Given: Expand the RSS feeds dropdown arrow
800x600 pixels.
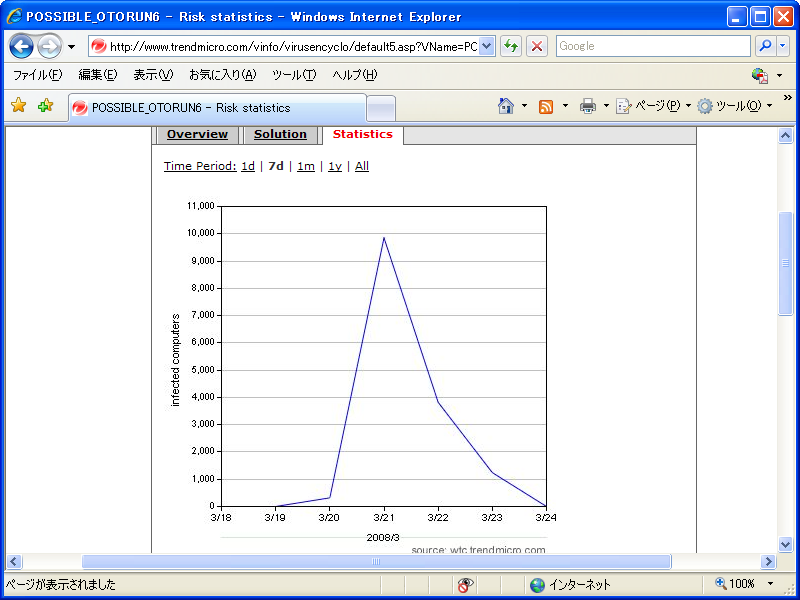Looking at the screenshot, I should click(565, 106).
